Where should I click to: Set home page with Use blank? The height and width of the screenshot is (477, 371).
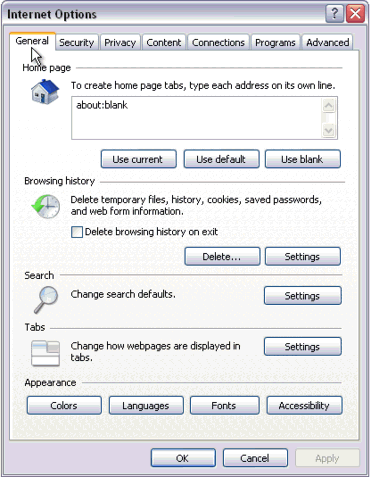(303, 159)
